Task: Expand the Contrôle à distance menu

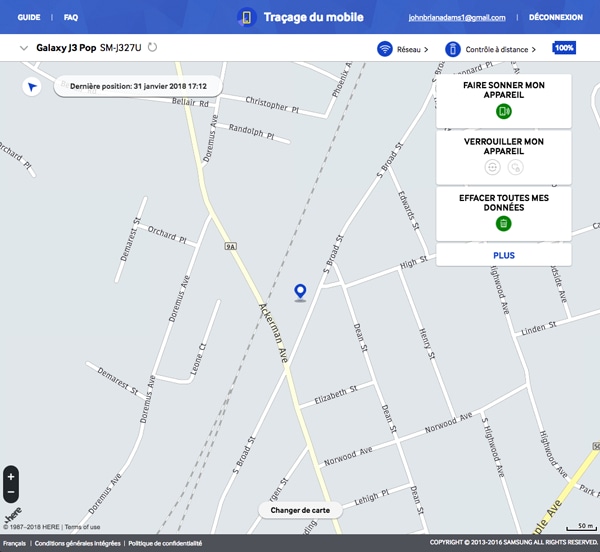Action: (501, 50)
